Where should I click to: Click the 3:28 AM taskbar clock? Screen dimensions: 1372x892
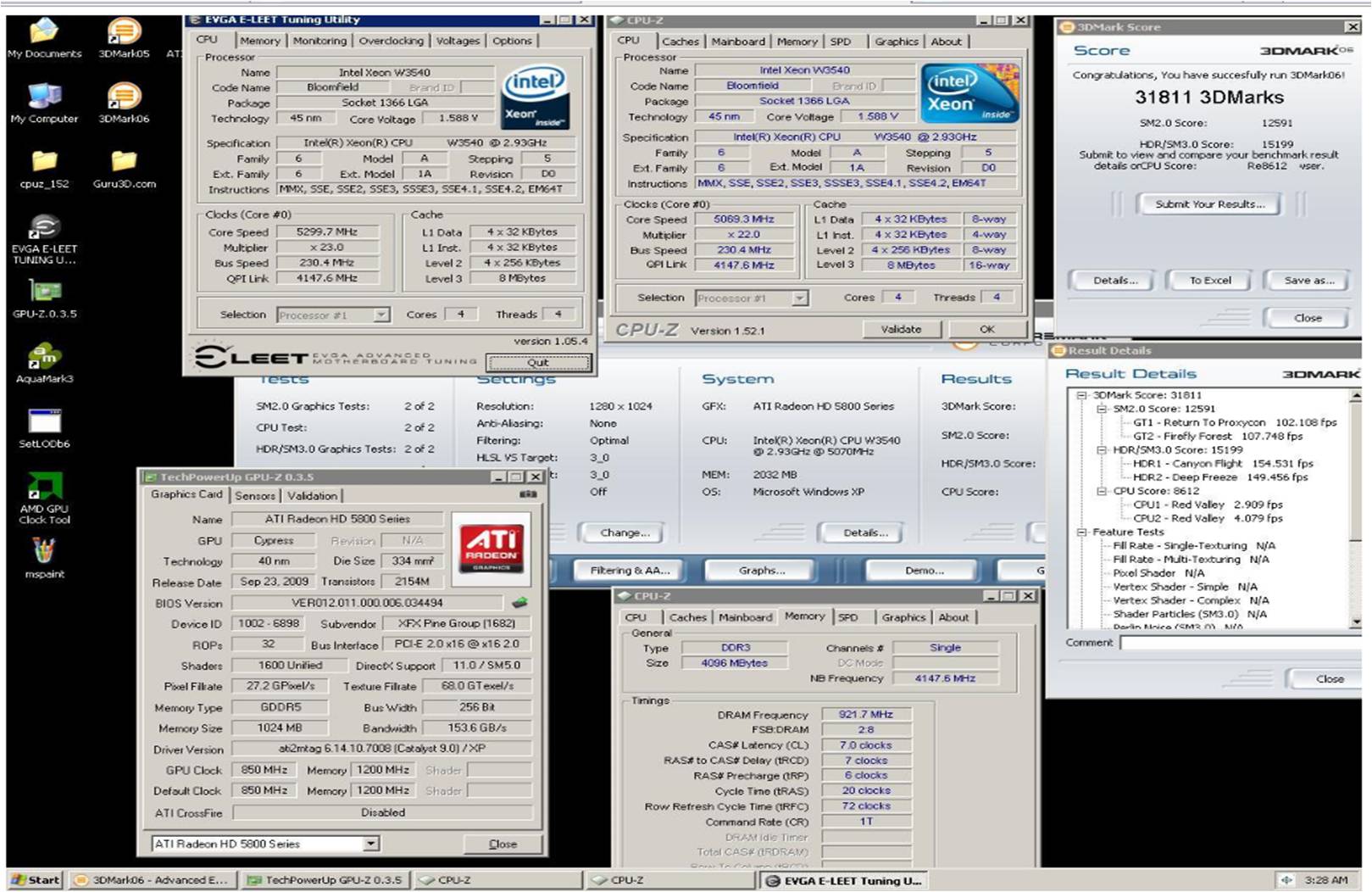(1325, 880)
